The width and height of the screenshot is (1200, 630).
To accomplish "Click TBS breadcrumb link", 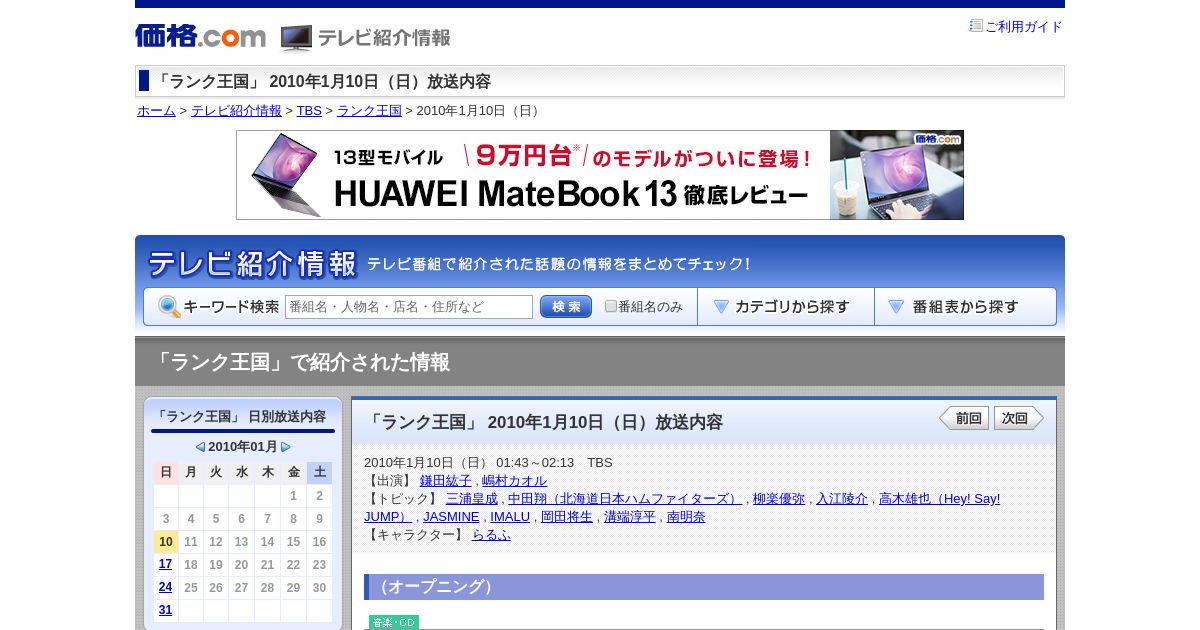I will click(309, 111).
